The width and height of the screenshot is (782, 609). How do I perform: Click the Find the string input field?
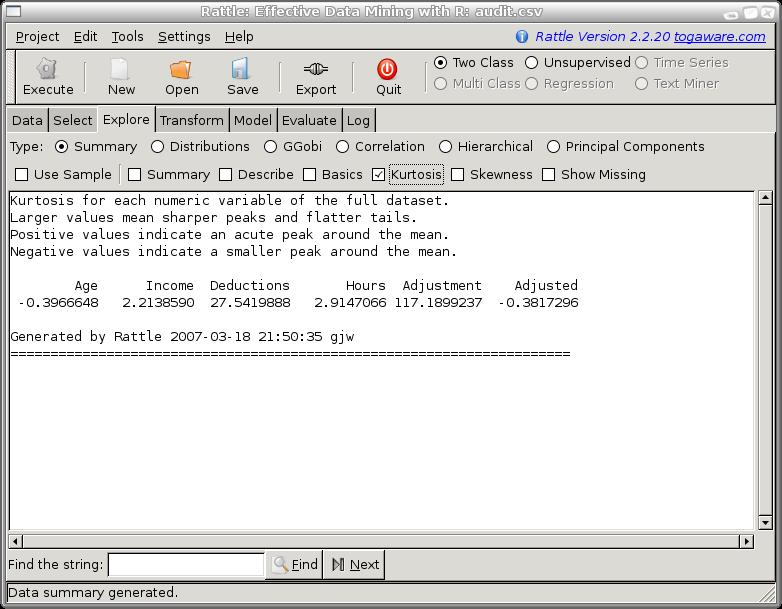point(186,565)
